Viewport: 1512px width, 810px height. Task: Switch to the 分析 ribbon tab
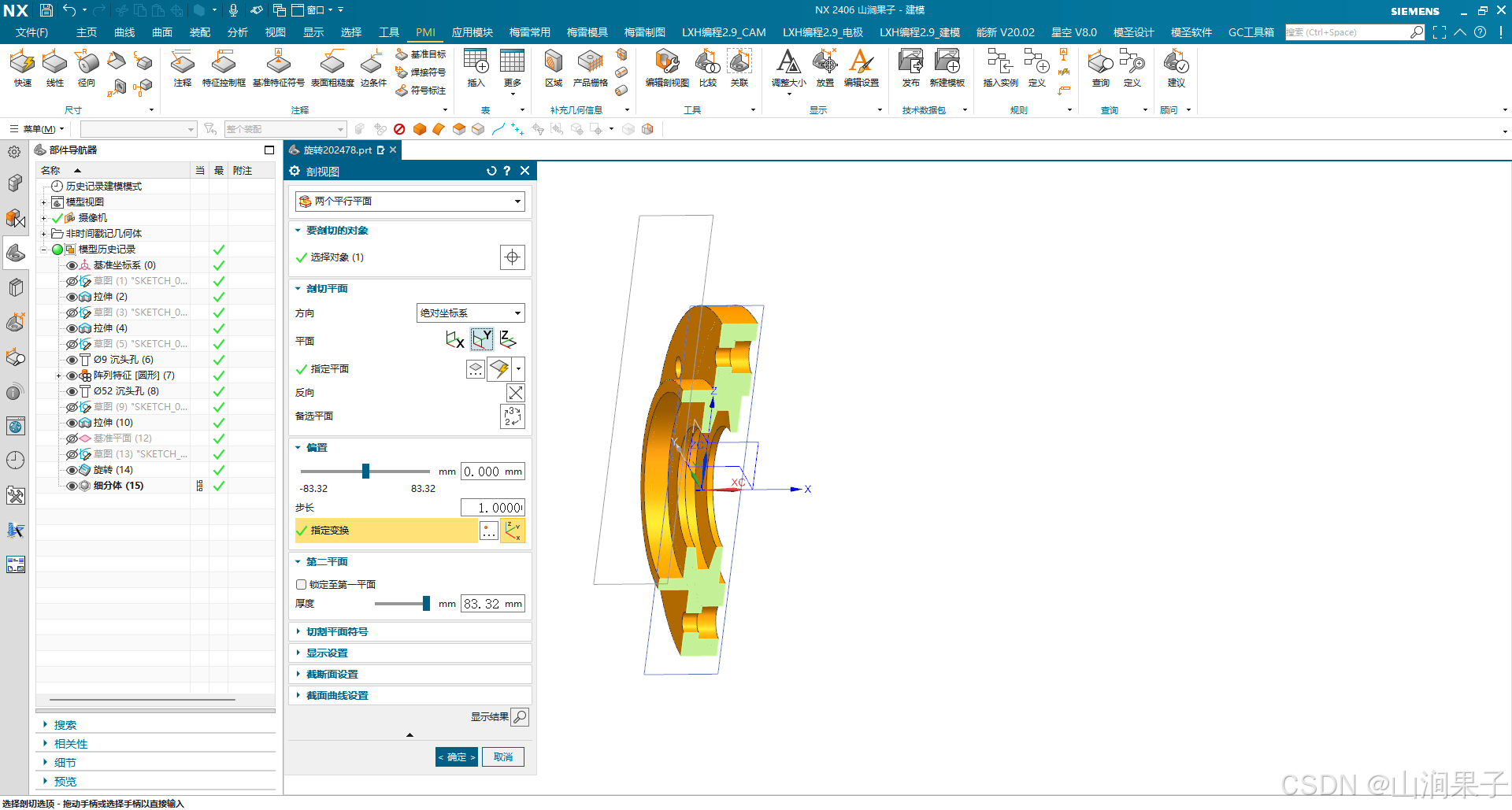pos(238,32)
